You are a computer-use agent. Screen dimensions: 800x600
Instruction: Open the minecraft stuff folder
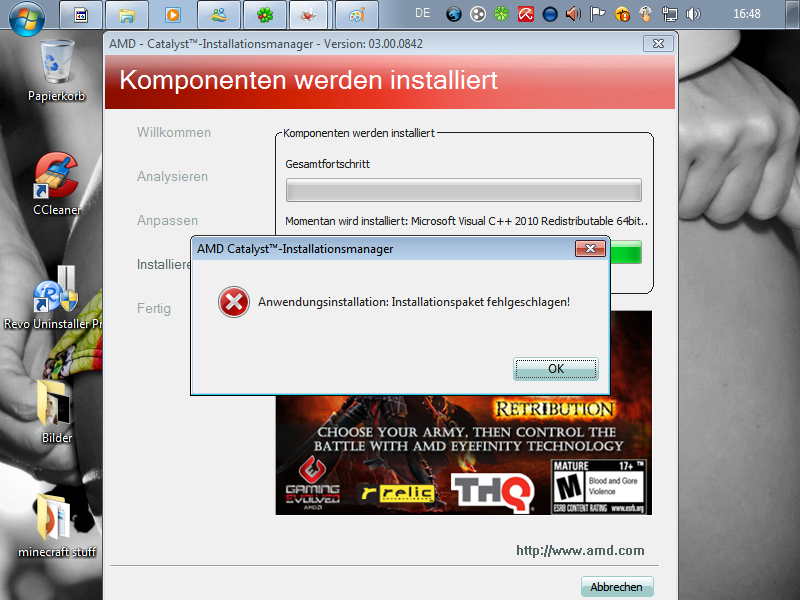[x=57, y=526]
